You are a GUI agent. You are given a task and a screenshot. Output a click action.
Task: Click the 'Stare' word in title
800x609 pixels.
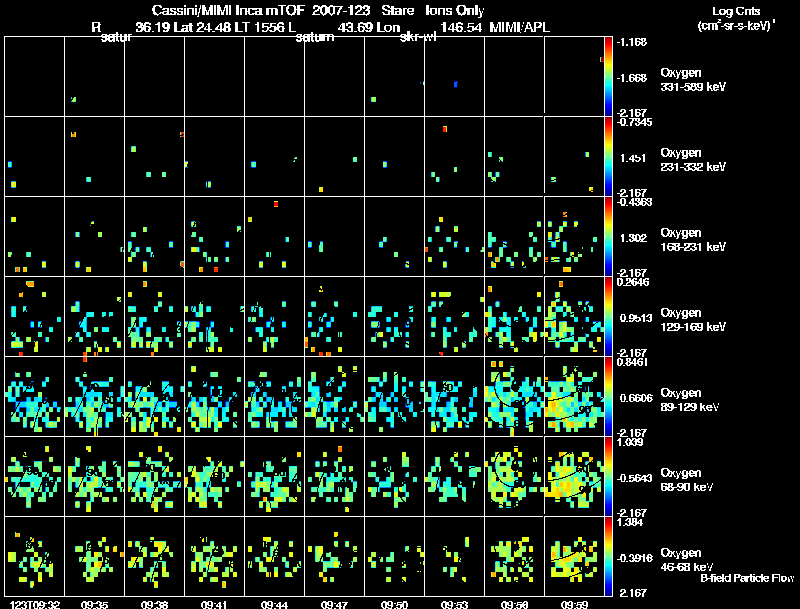pyautogui.click(x=397, y=10)
